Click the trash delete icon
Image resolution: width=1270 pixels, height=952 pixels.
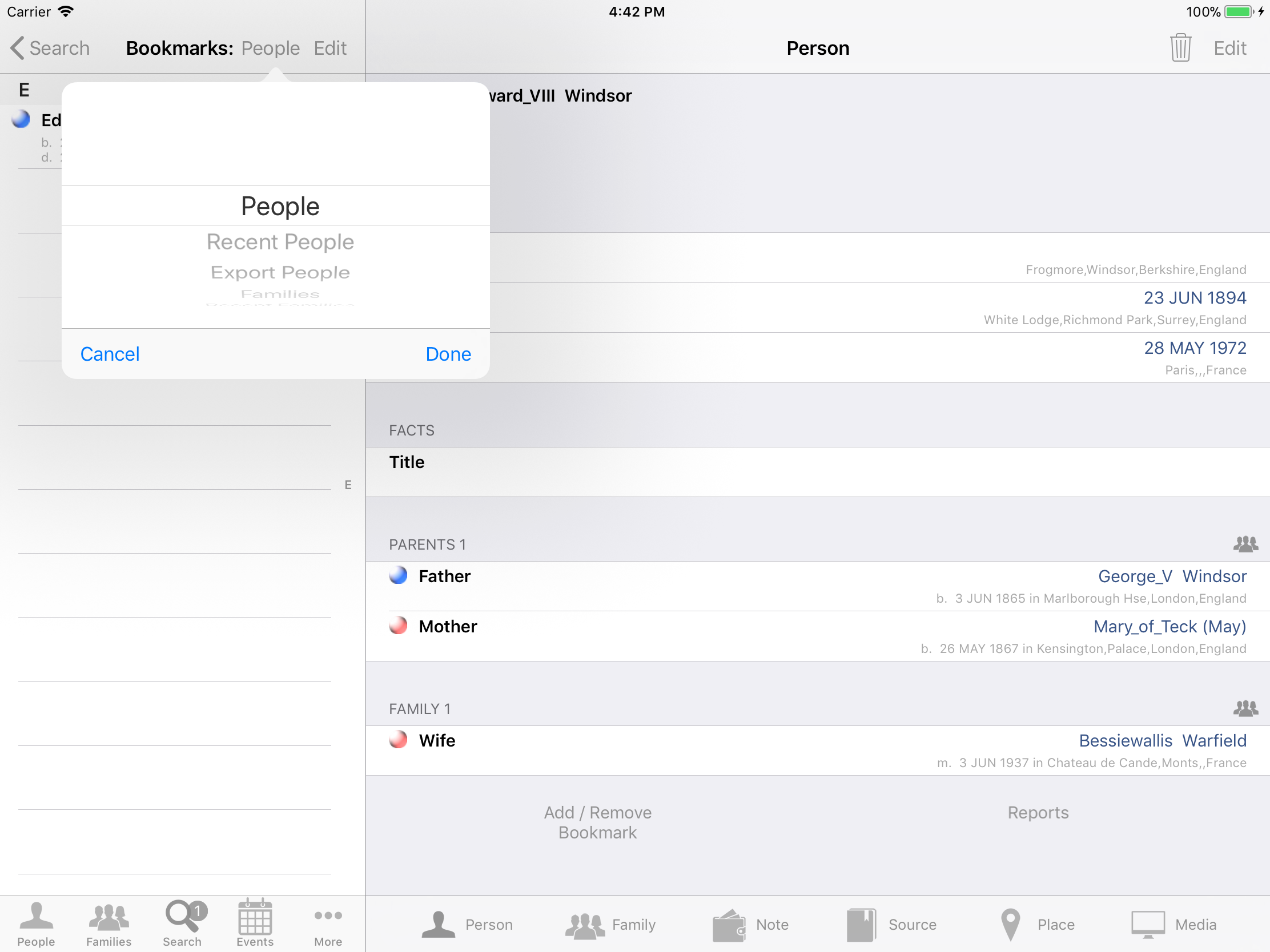tap(1180, 48)
